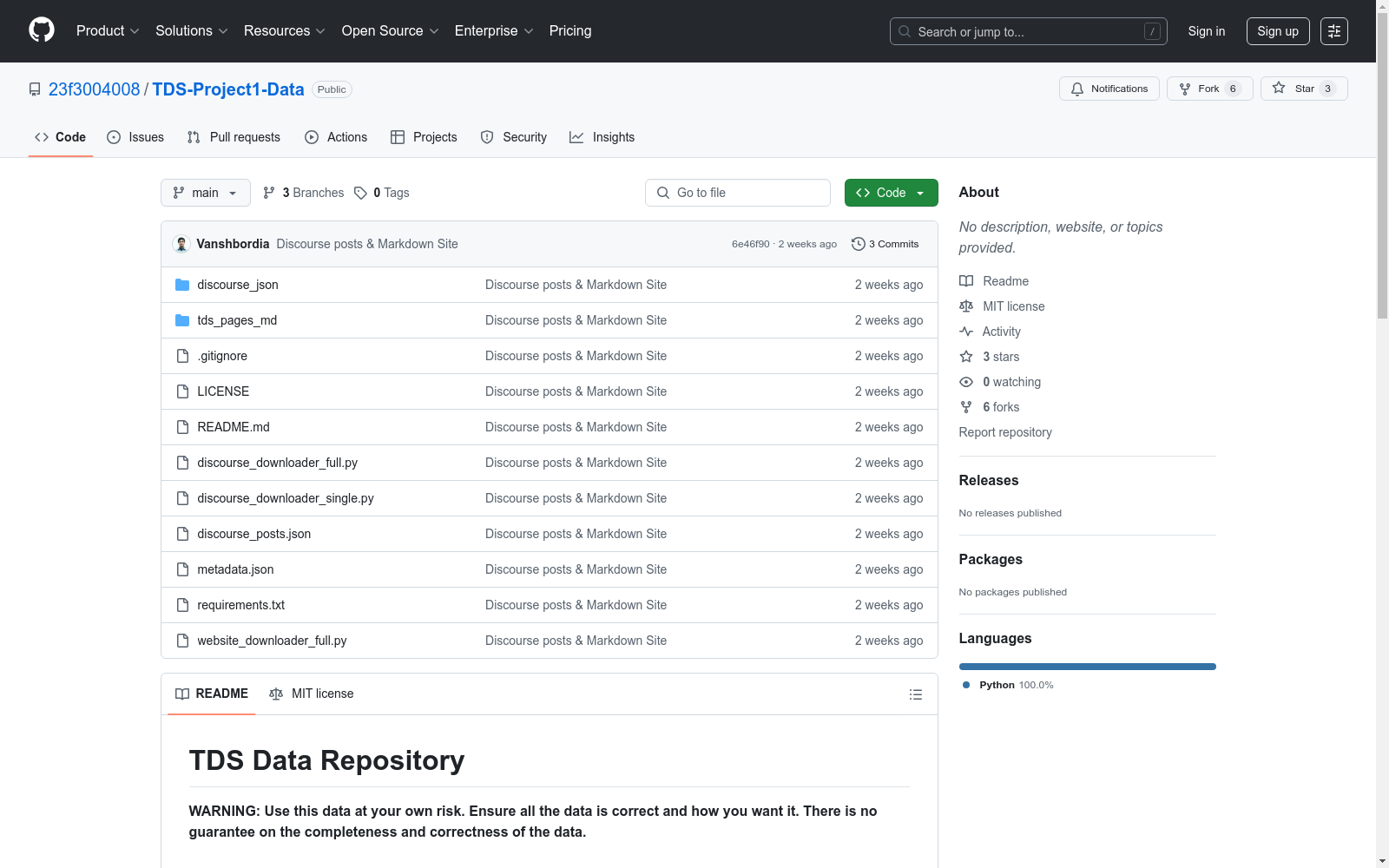Open the Projects tab
Image resolution: width=1389 pixels, height=868 pixels.
424,137
